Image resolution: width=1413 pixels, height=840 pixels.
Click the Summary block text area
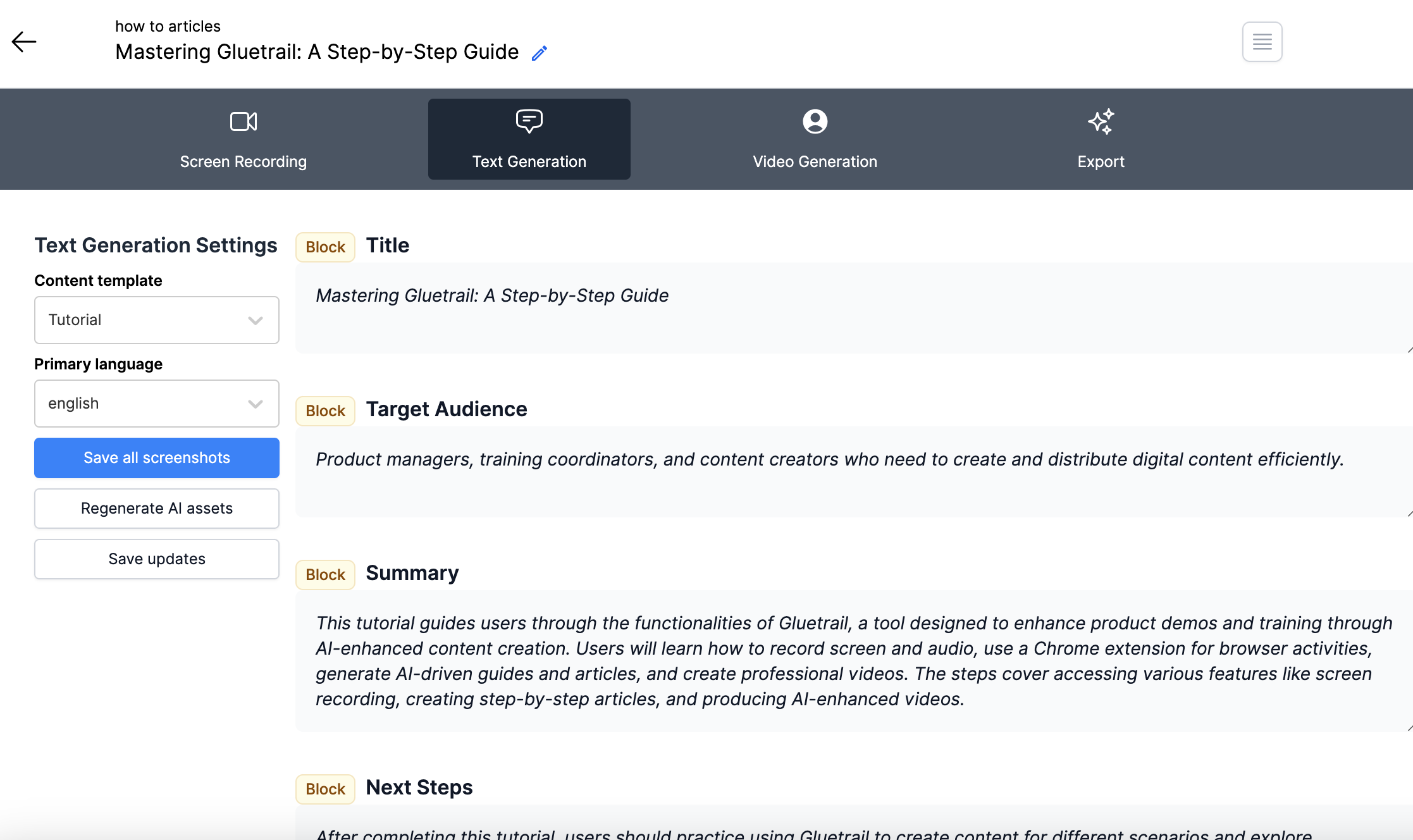coord(854,661)
